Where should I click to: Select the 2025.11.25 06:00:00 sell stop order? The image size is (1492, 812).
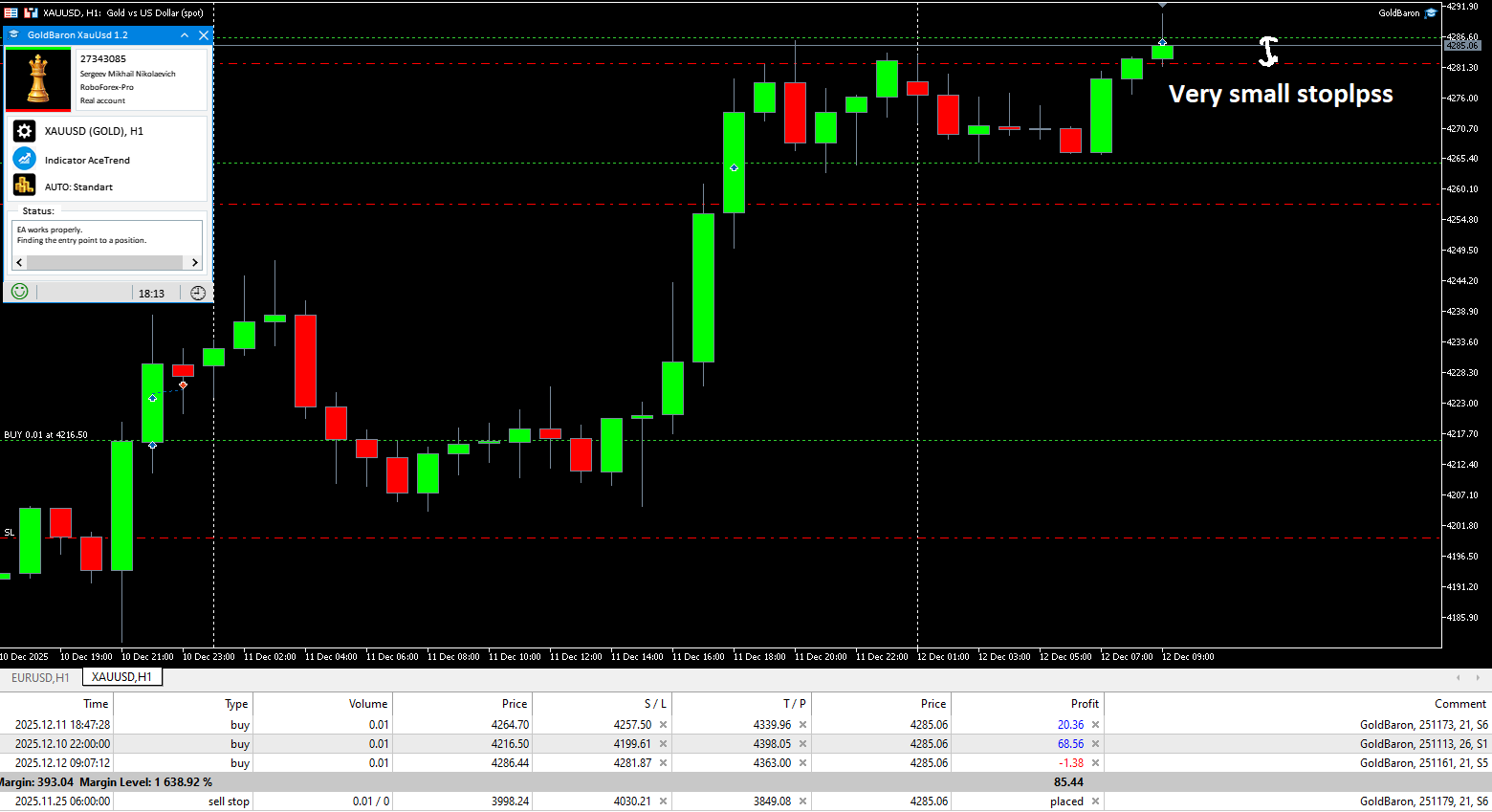746,801
